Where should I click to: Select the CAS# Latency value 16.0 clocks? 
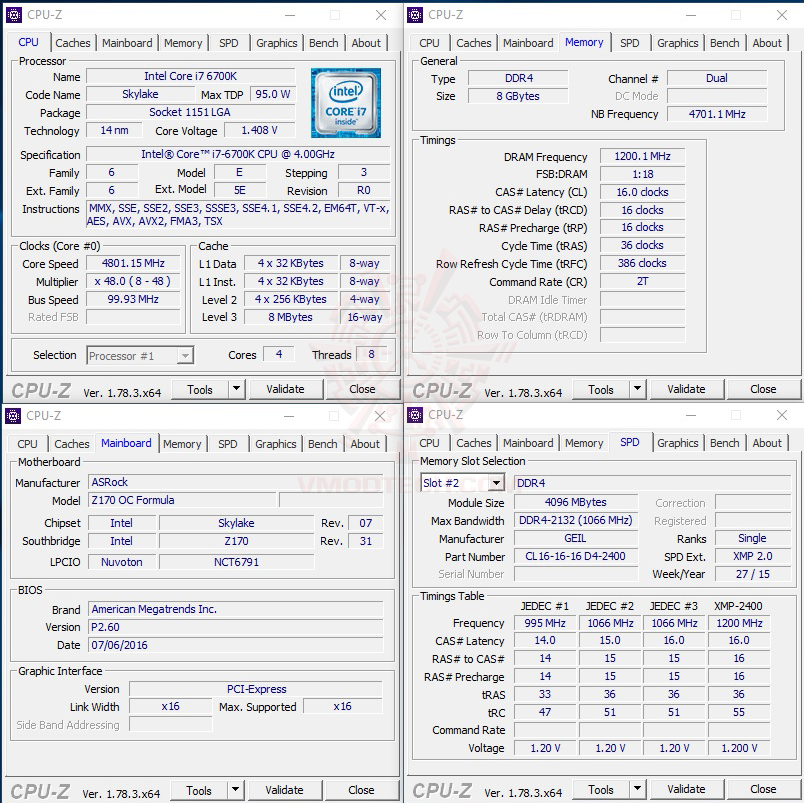click(x=642, y=192)
